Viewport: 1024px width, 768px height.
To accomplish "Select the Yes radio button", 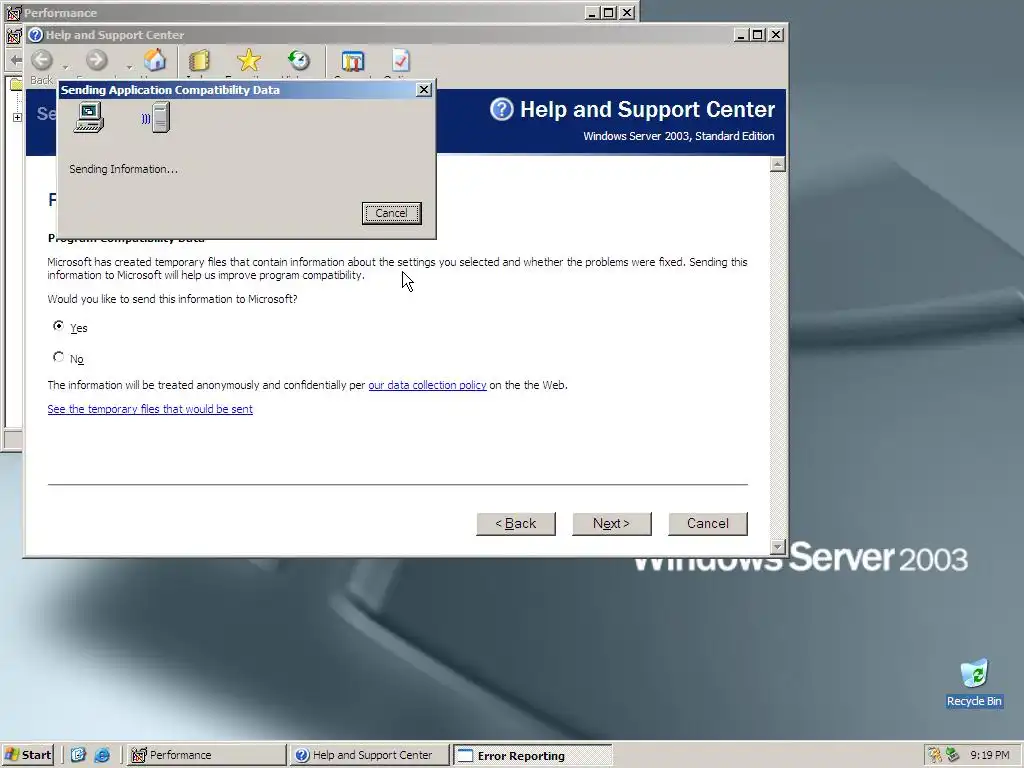I will pos(58,325).
